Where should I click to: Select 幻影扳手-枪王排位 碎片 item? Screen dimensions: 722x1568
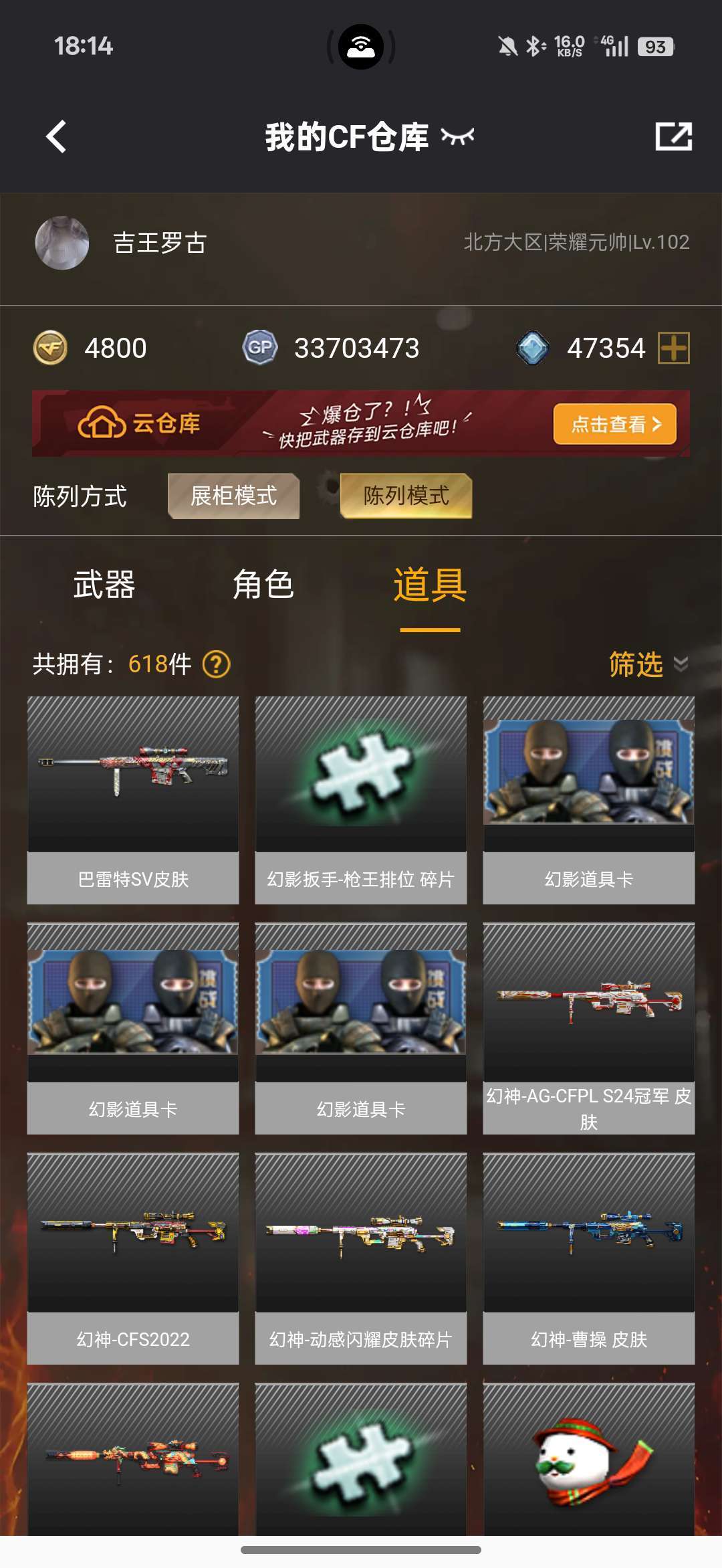pos(361,800)
